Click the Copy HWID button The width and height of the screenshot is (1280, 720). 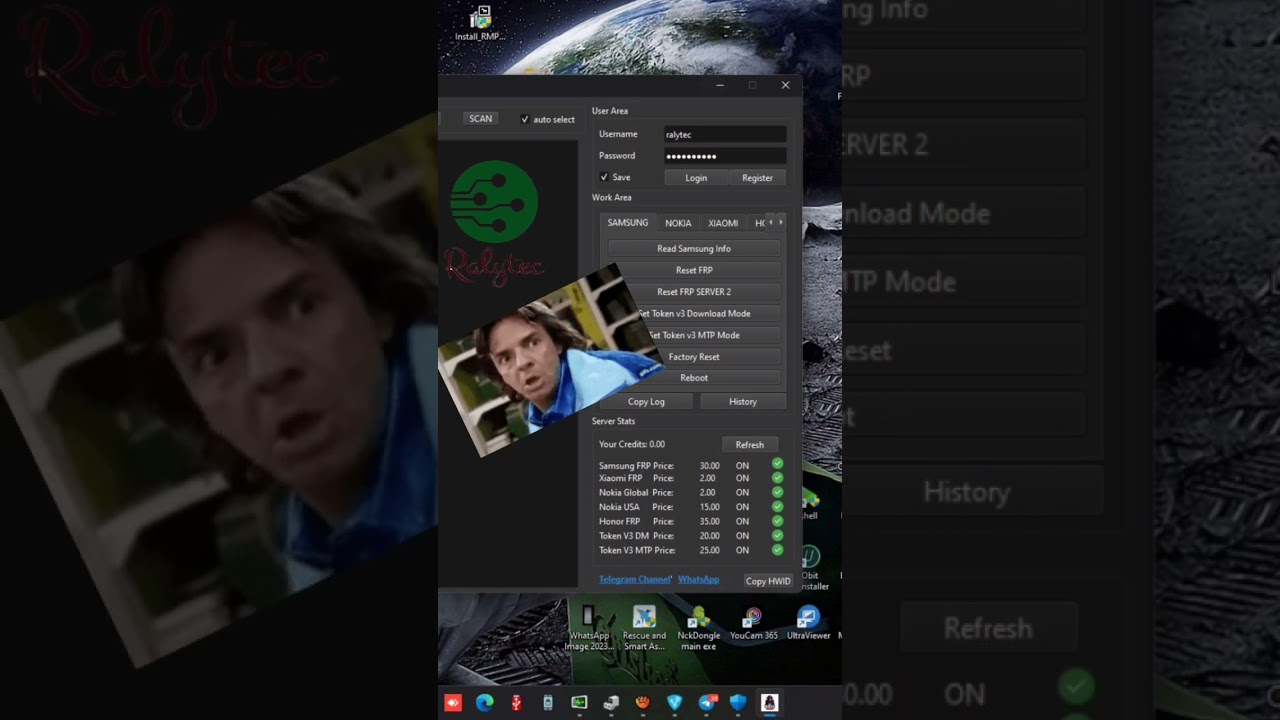point(768,581)
